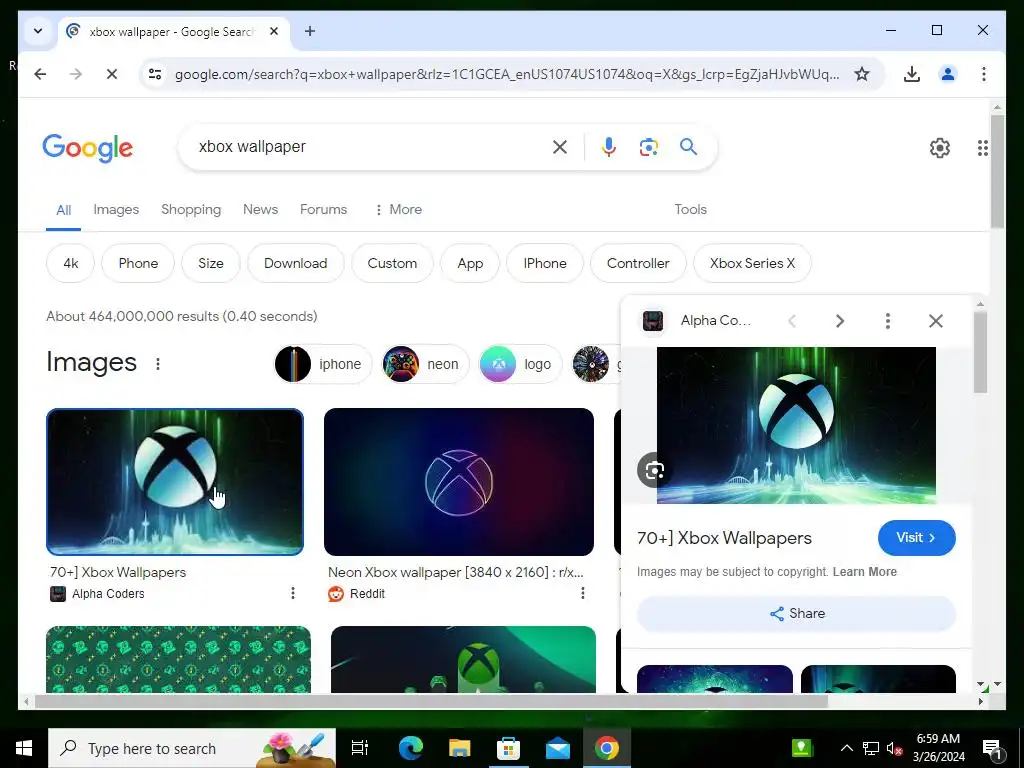Screen dimensions: 1024x768
Task: Open the 70+ Xbox Wallpapers thumbnail
Action: coord(175,482)
